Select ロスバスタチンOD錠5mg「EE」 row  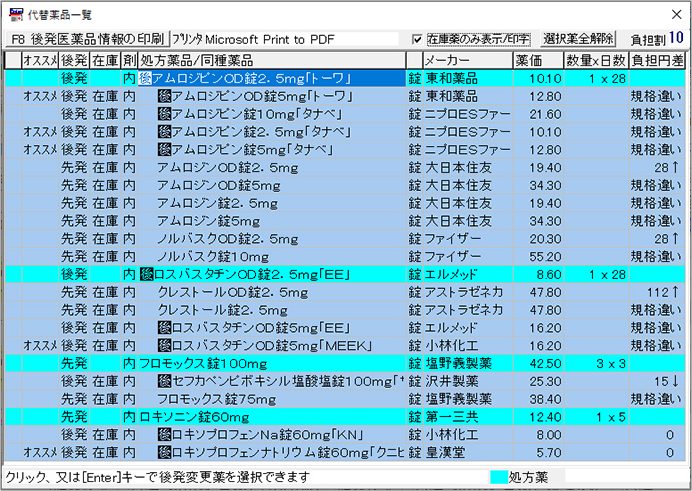(x=345, y=328)
